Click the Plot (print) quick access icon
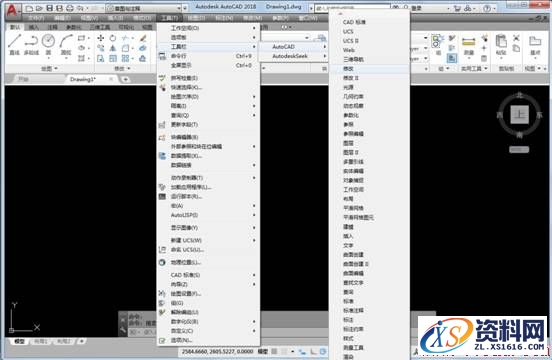This screenshot has height=360, width=552. 70,8
